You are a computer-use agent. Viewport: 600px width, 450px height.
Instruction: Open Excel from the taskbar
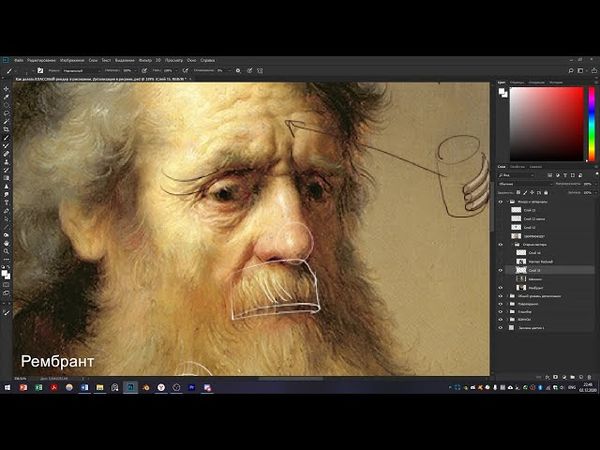pyautogui.click(x=39, y=388)
